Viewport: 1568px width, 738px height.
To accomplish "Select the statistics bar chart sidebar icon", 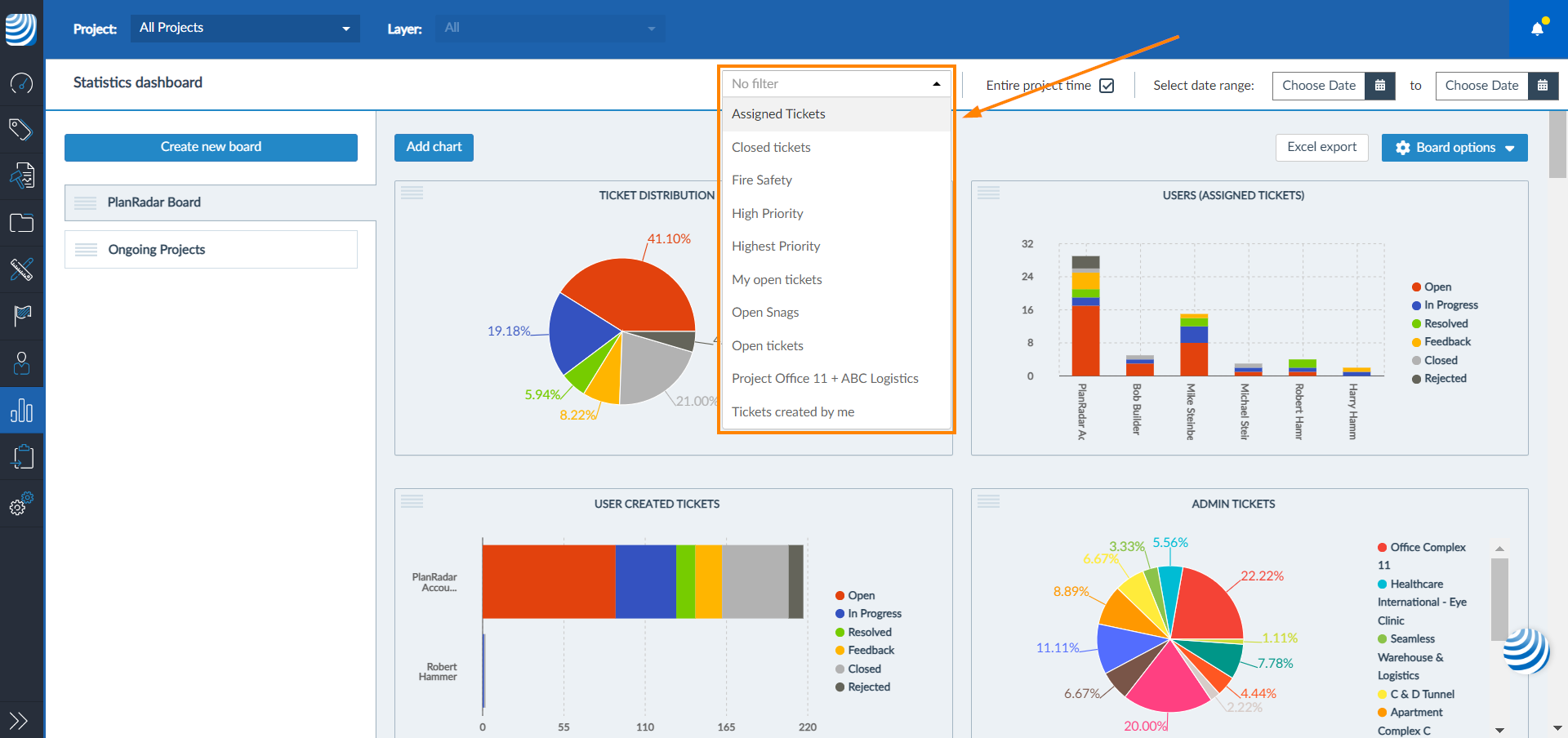I will [21, 410].
